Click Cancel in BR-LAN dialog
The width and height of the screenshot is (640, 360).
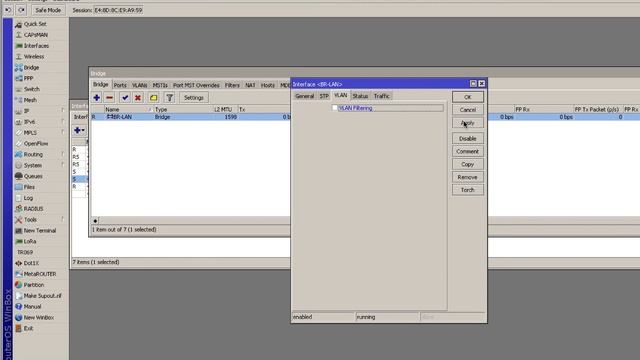coord(468,110)
